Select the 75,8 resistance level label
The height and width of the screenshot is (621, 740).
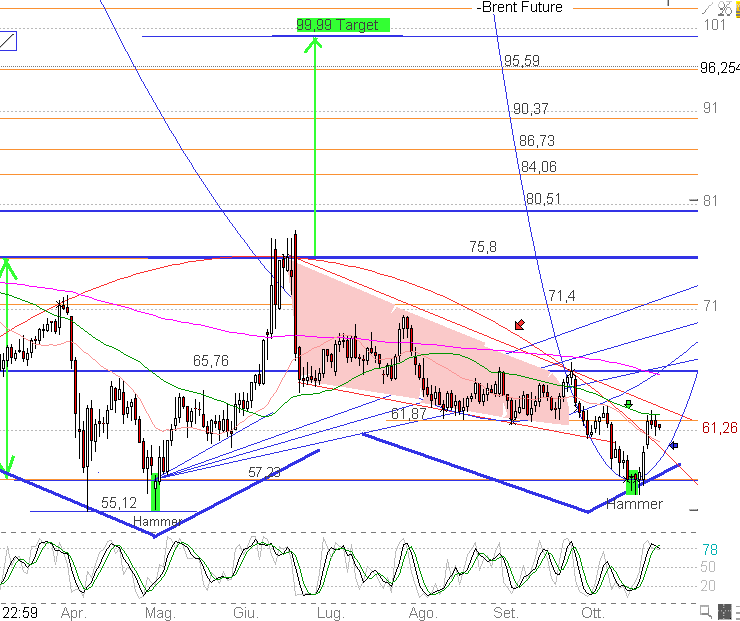coord(483,245)
